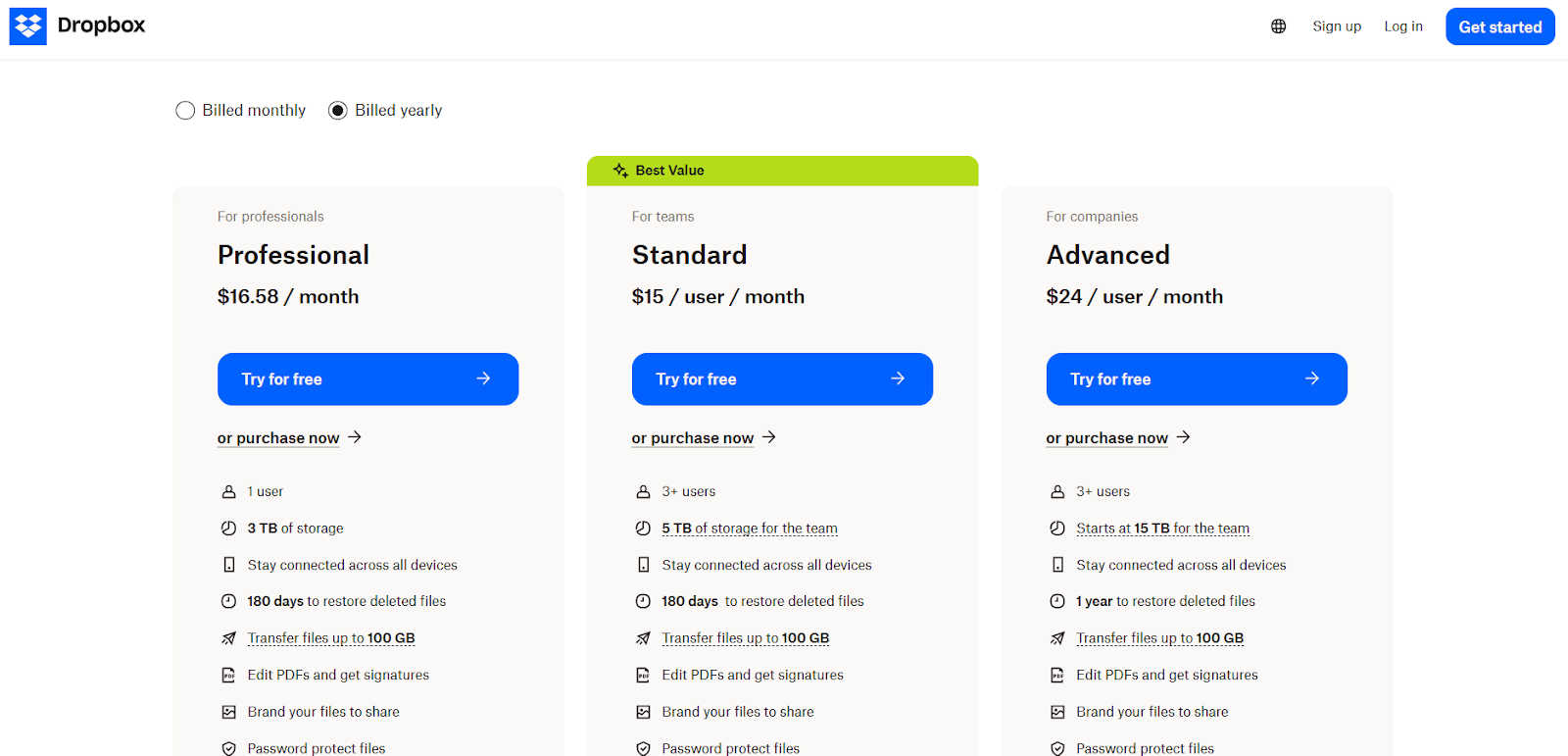Open Standard 'Transfer files up to 100 GB' link
The width and height of the screenshot is (1568, 756).
click(746, 638)
